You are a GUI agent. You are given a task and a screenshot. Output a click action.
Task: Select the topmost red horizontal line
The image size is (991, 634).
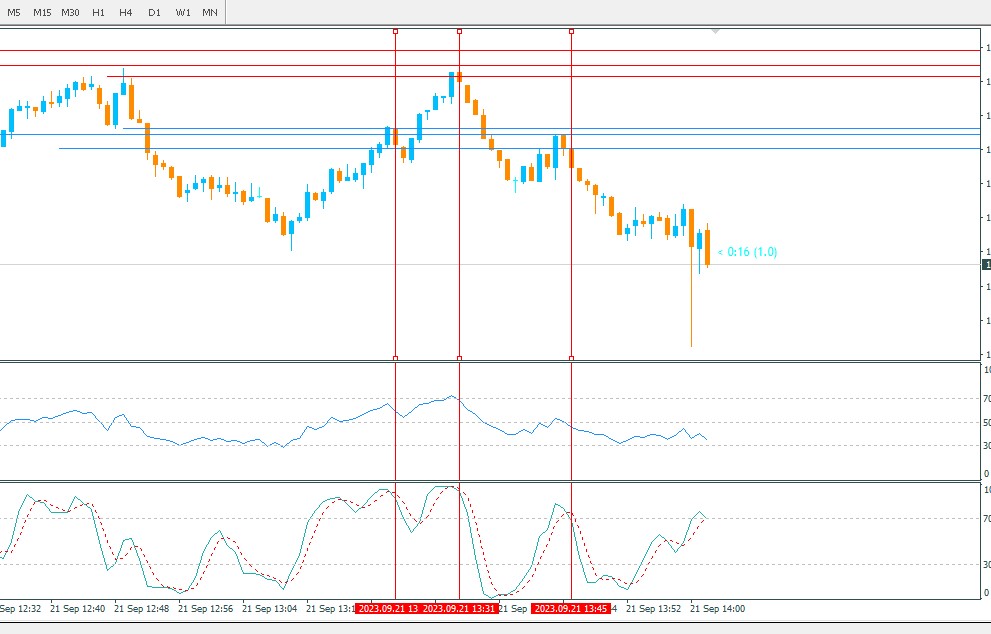[x=490, y=51]
